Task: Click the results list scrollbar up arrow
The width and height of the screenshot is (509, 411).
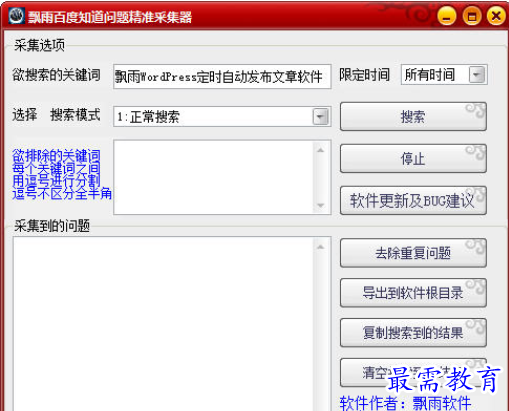Action: tap(321, 247)
